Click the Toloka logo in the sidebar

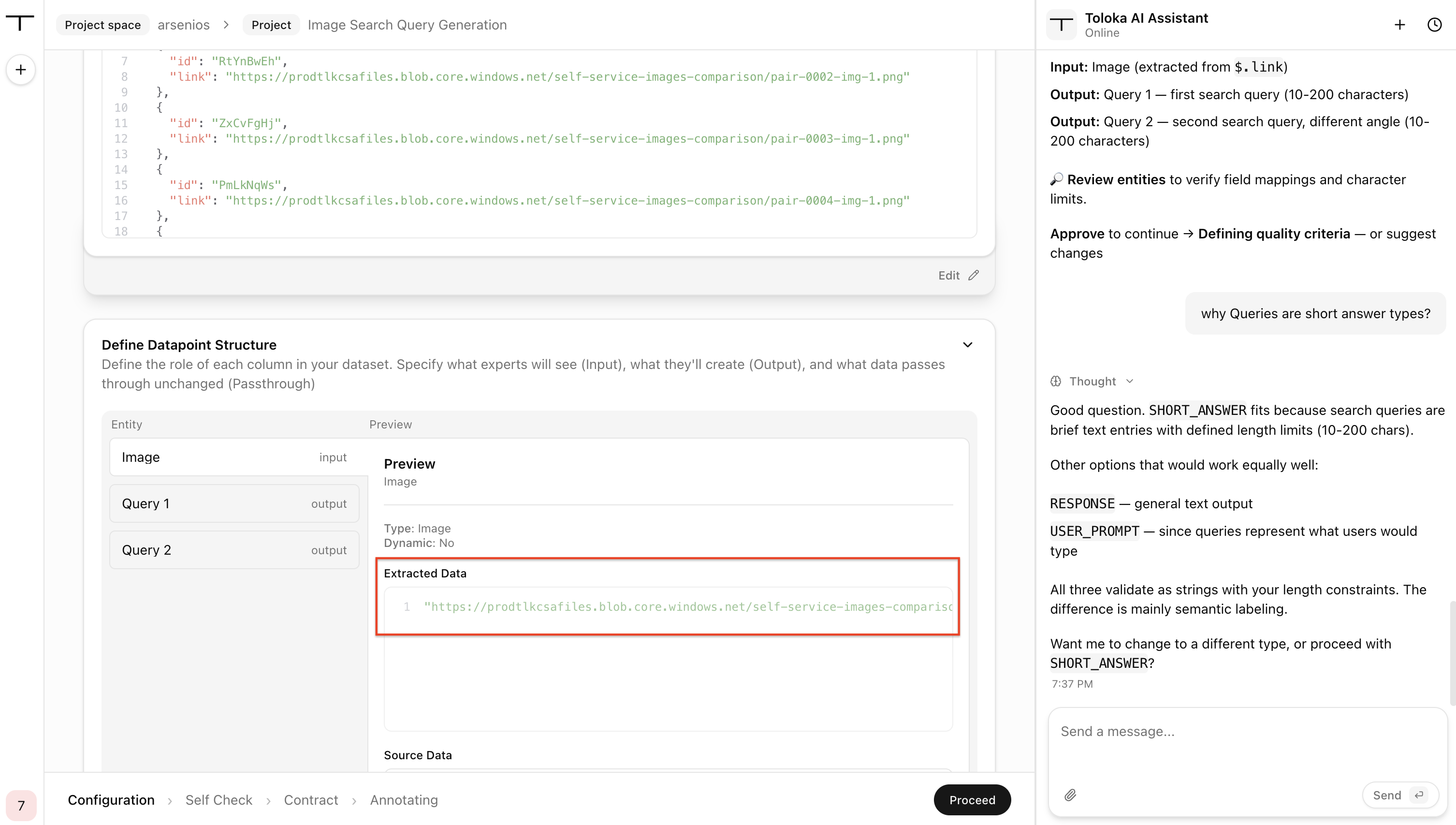point(20,23)
